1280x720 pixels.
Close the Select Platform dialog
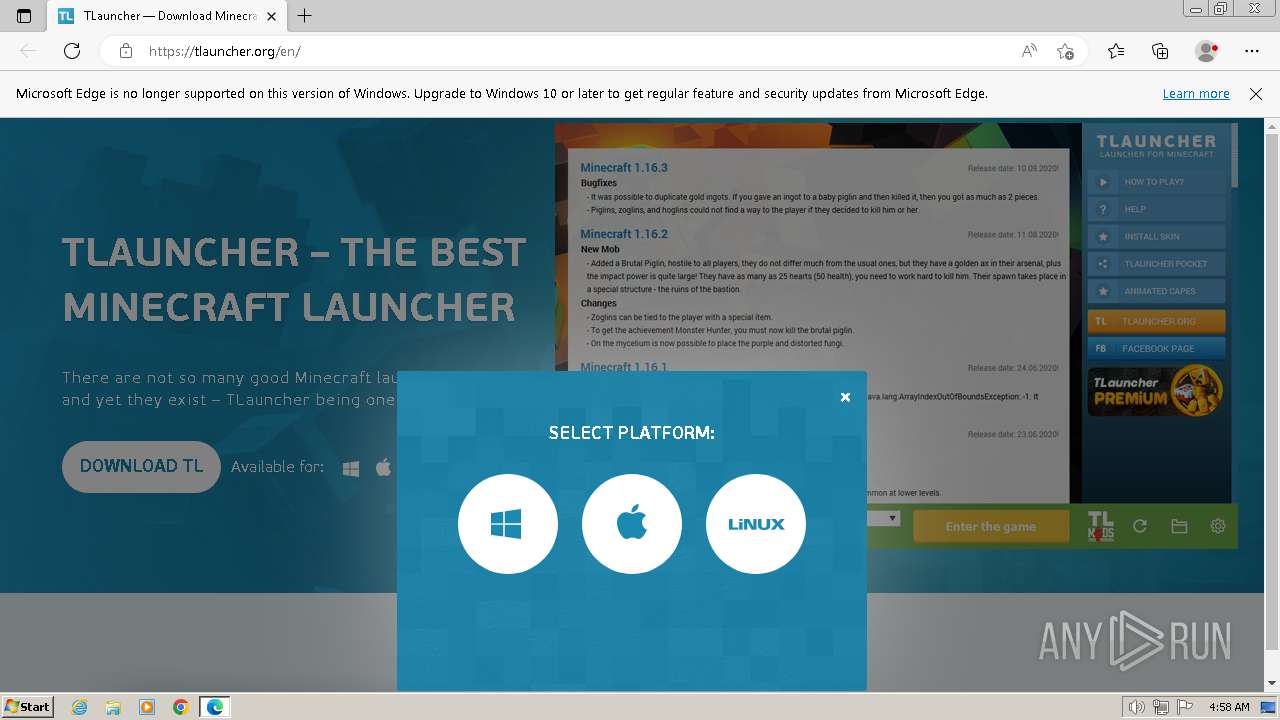[x=845, y=397]
